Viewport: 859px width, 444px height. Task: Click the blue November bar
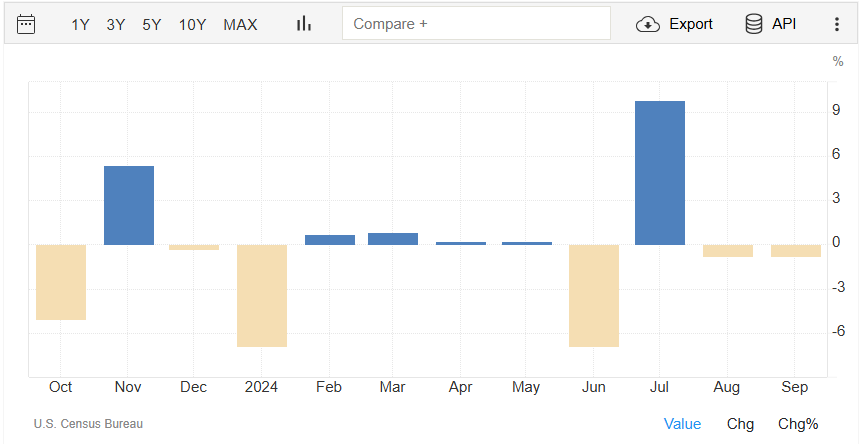(129, 205)
